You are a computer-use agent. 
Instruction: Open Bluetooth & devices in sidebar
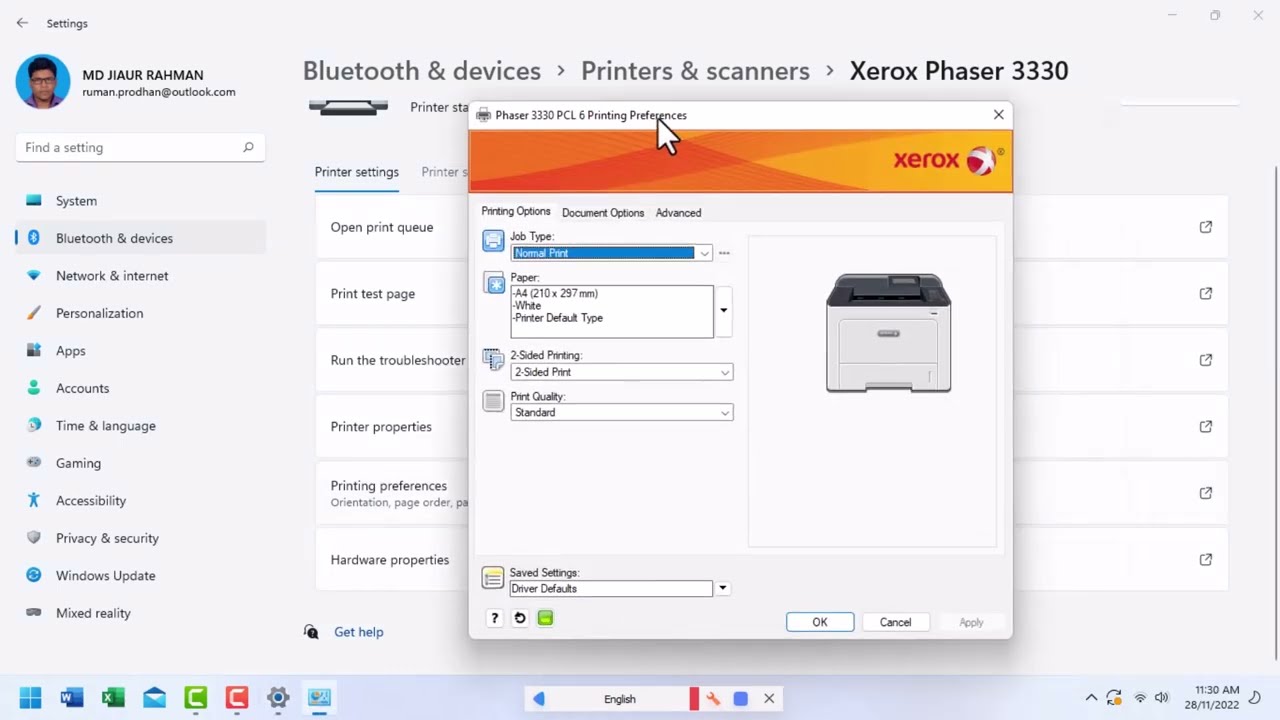[140, 238]
